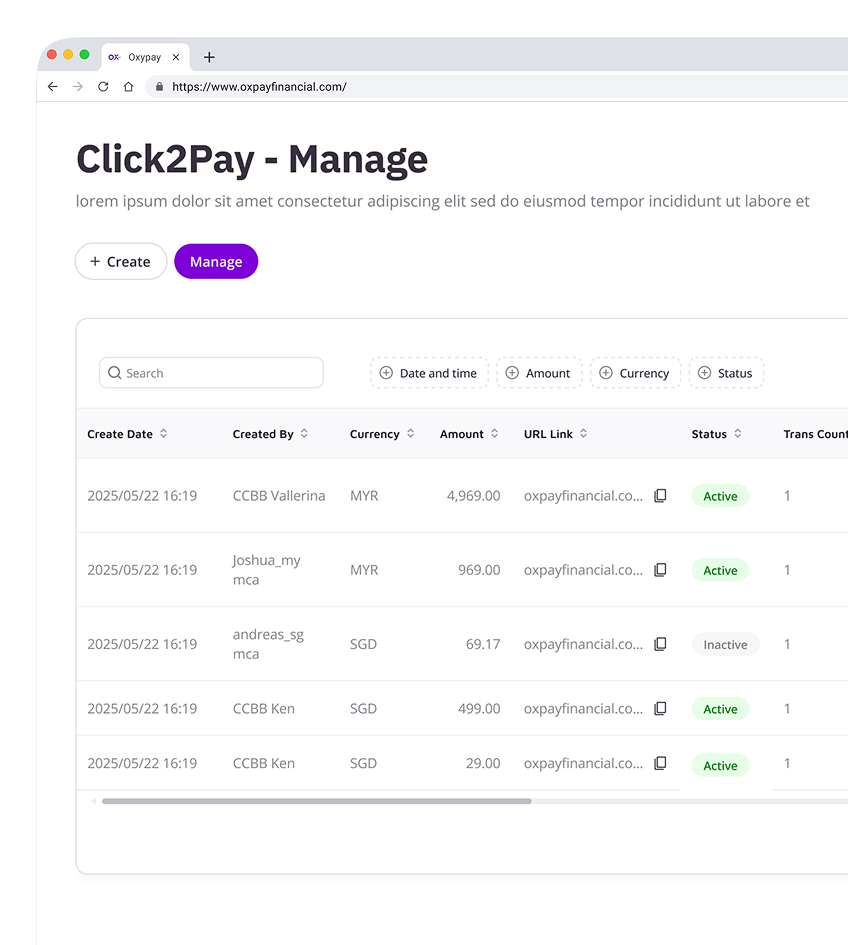The image size is (848, 945).
Task: Sort table by Create Date
Action: [163, 434]
